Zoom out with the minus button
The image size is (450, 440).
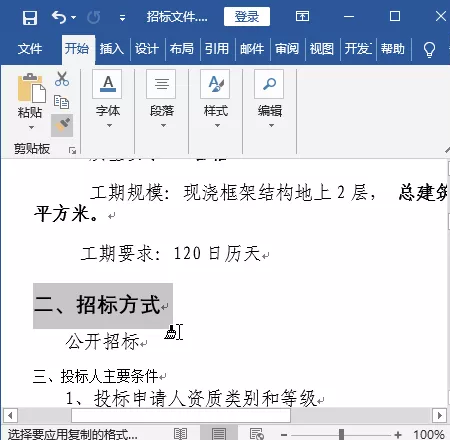(284, 435)
